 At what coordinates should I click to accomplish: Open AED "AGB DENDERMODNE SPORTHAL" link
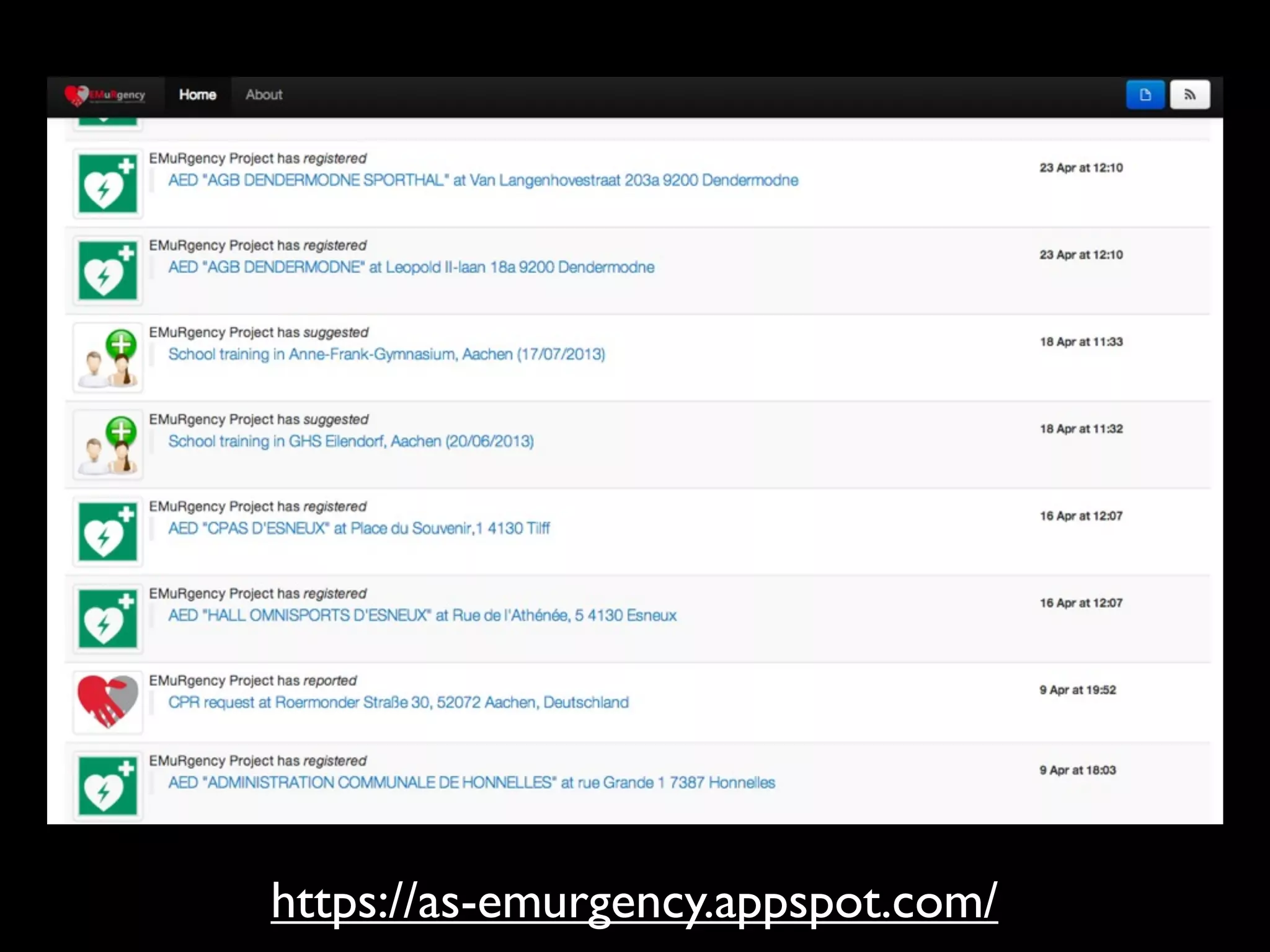(x=483, y=180)
